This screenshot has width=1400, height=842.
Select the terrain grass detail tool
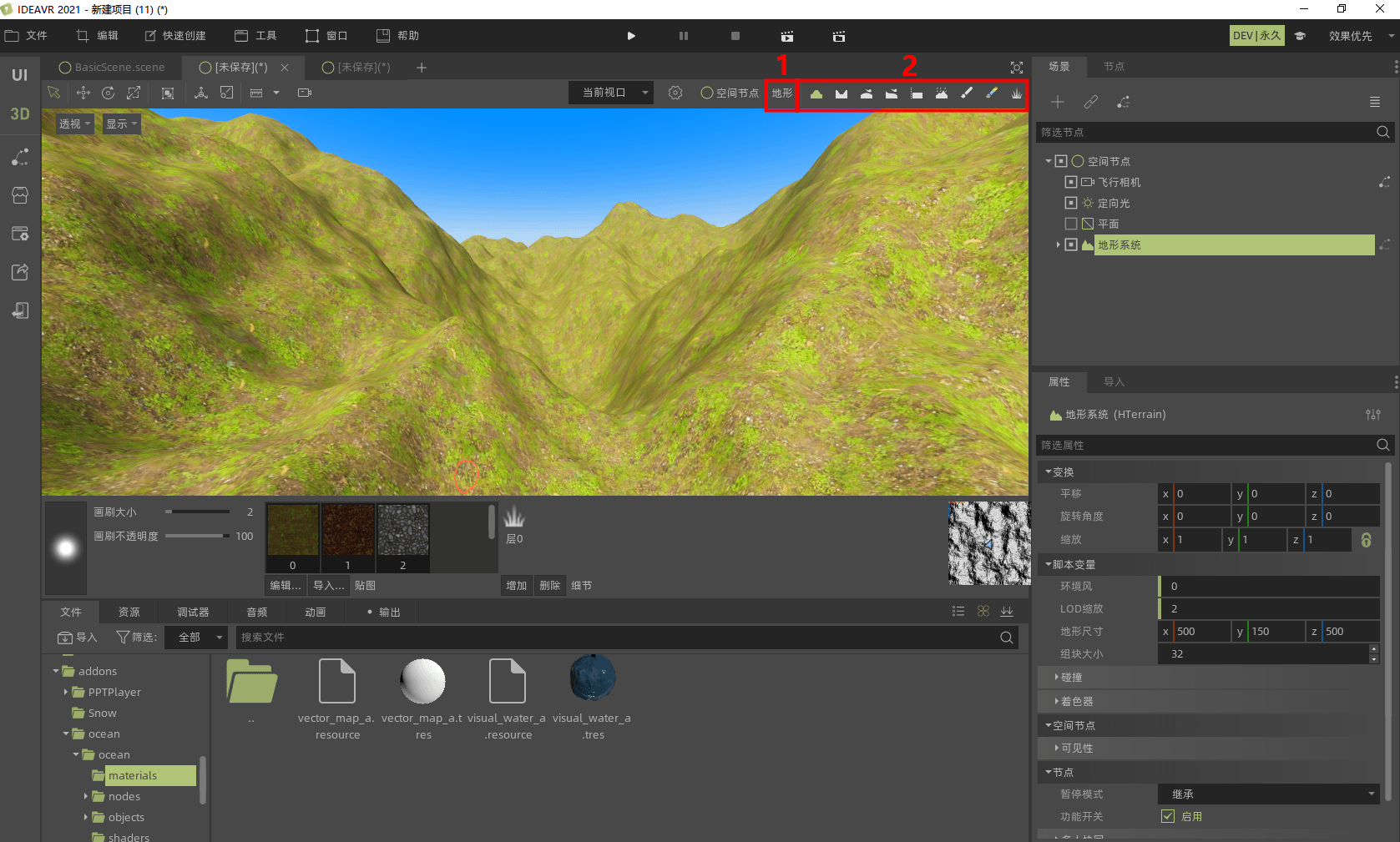pos(1017,93)
